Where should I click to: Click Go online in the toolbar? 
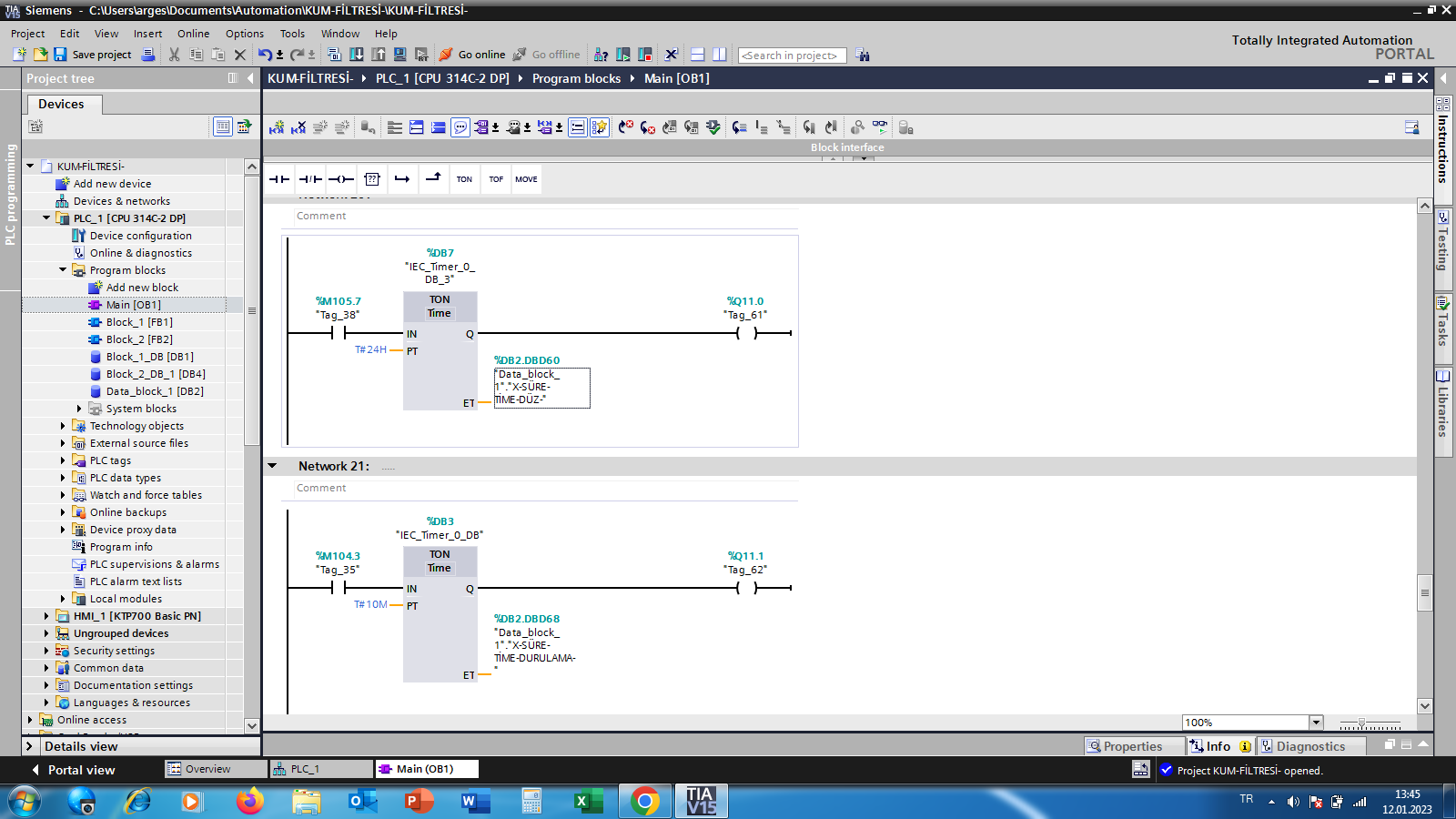[472, 55]
